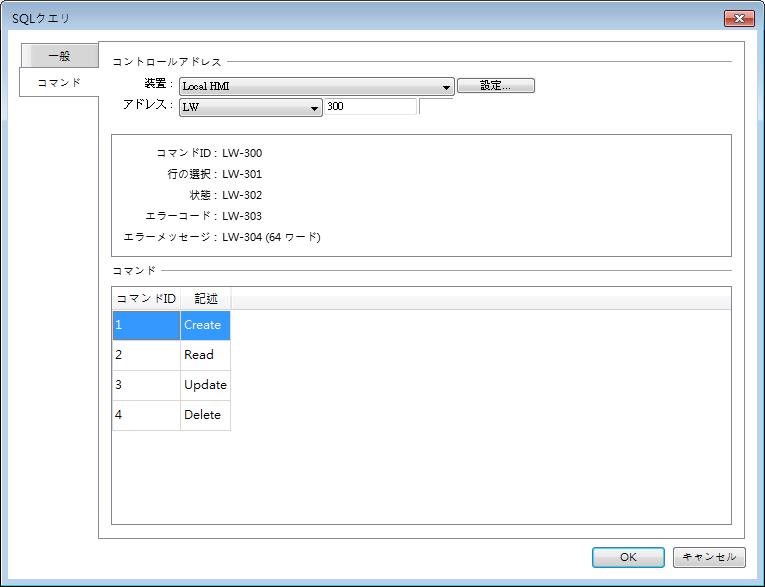
Task: Select the Update command row
Action: click(x=205, y=385)
